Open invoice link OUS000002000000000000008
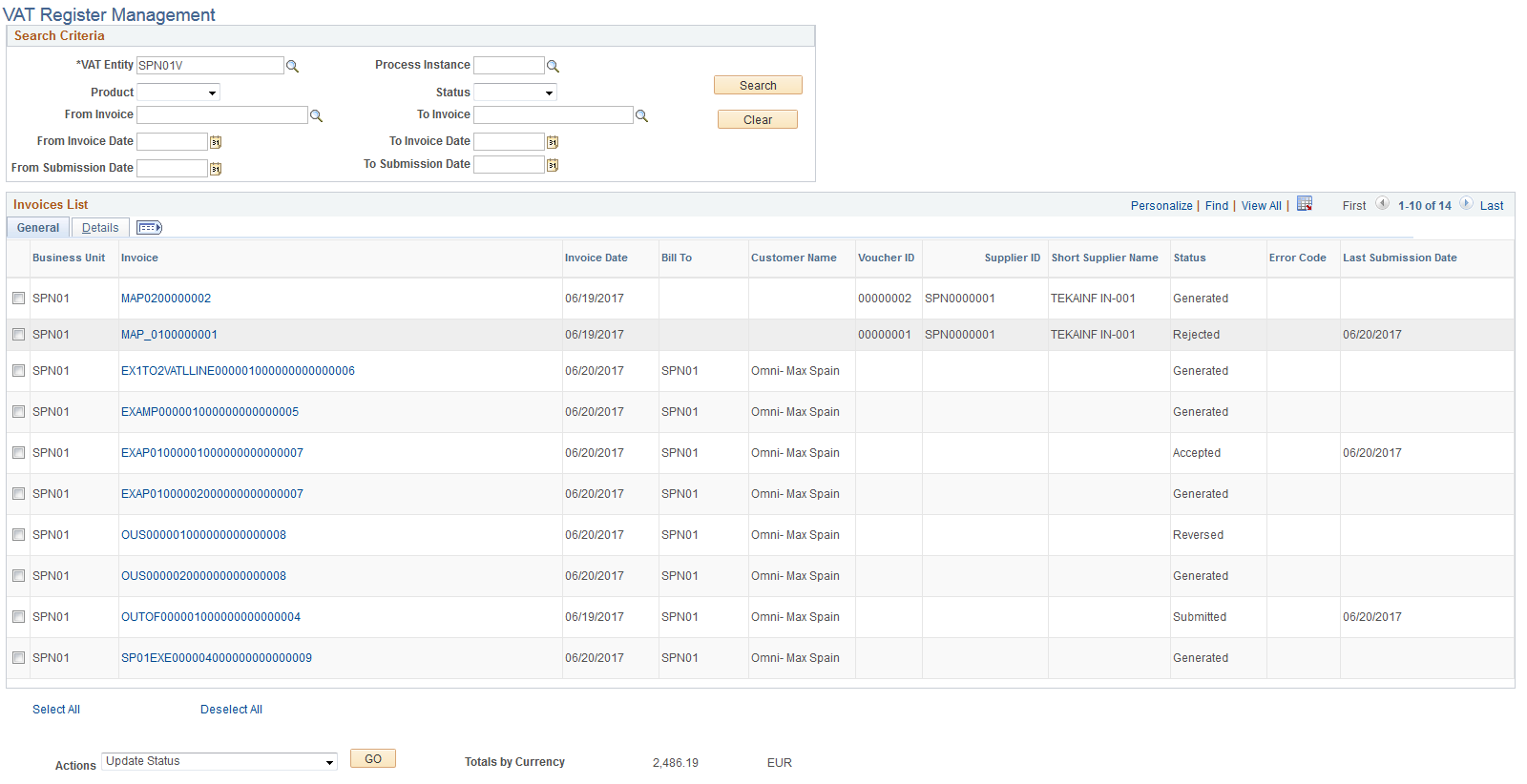The image size is (1527, 784). [203, 576]
